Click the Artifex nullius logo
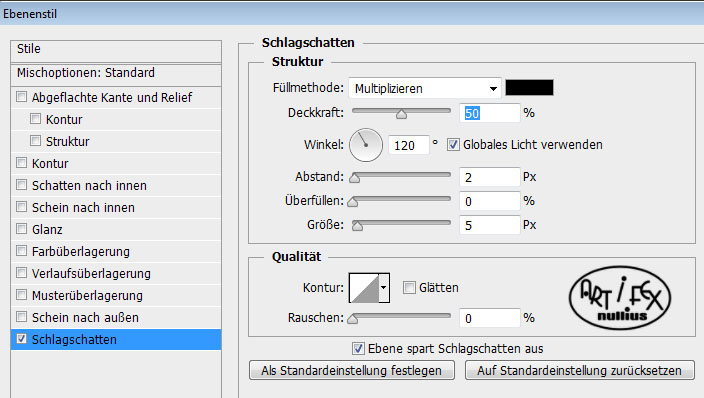The height and width of the screenshot is (398, 704). (x=620, y=298)
